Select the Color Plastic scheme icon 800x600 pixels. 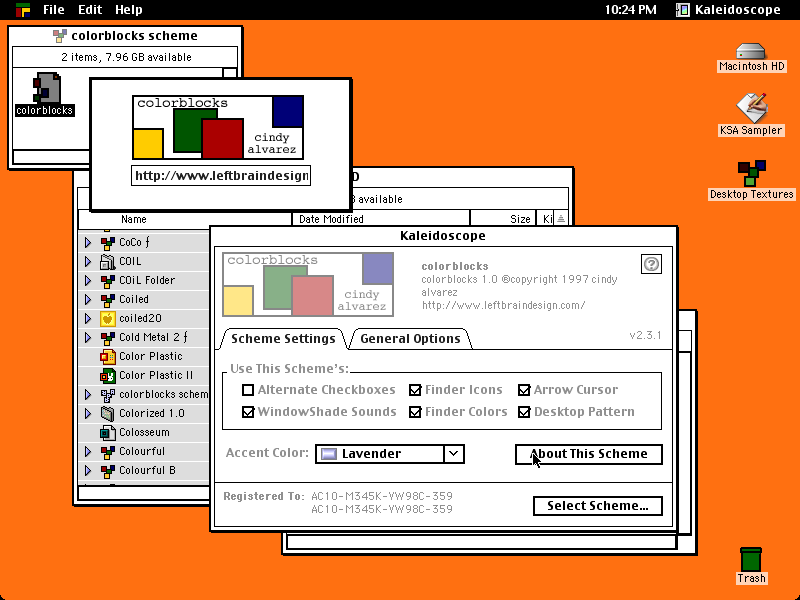coord(107,356)
